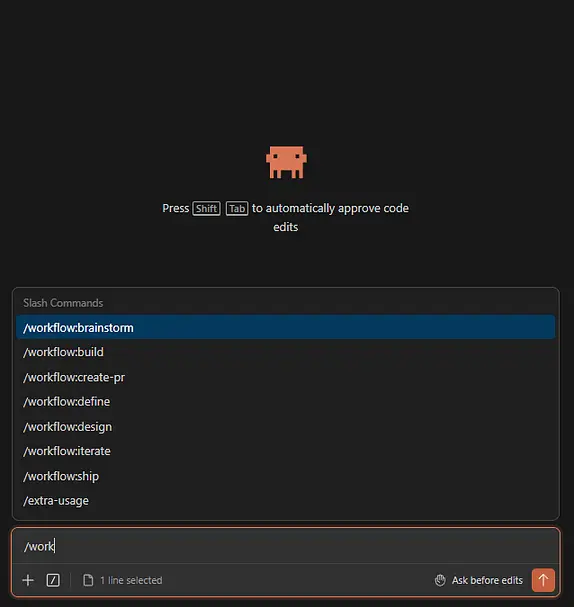This screenshot has height=607, width=574.
Task: Click the plus attach icon
Action: 28,580
